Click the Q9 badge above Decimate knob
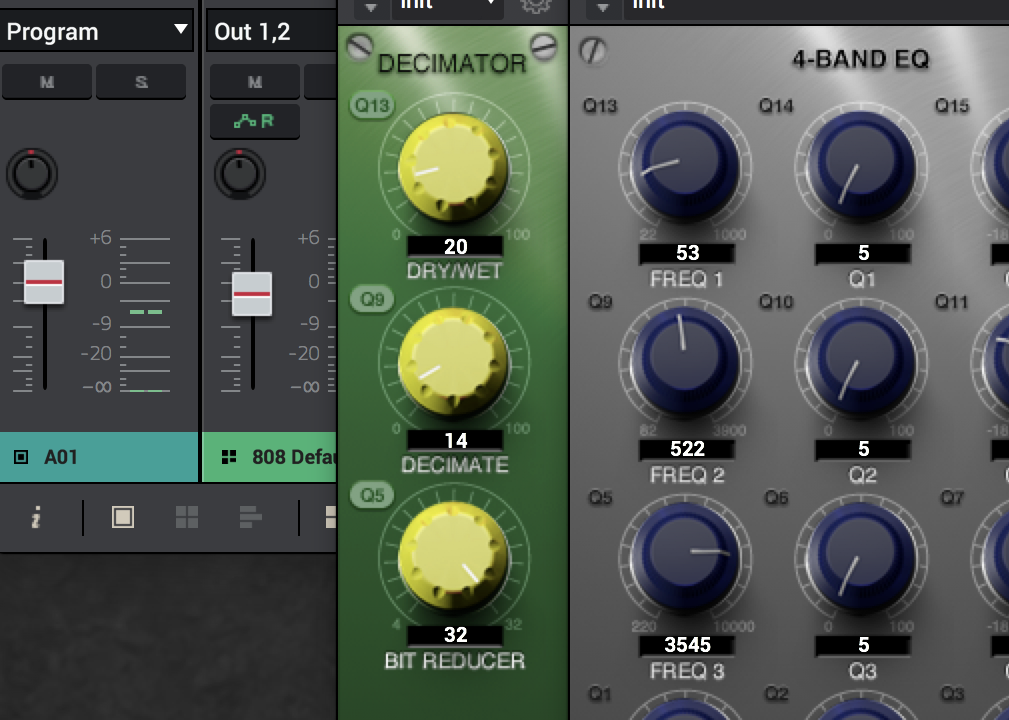Screen dimensions: 1009x720 pyautogui.click(x=372, y=300)
